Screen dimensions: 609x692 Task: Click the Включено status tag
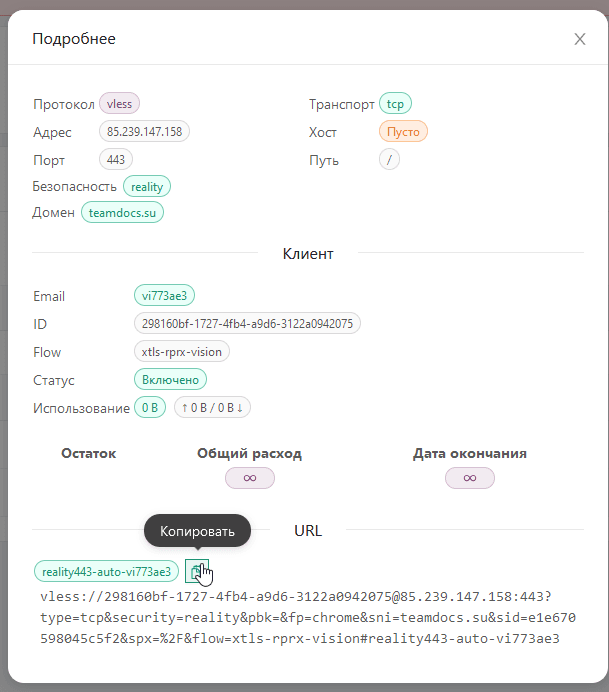[x=171, y=380]
